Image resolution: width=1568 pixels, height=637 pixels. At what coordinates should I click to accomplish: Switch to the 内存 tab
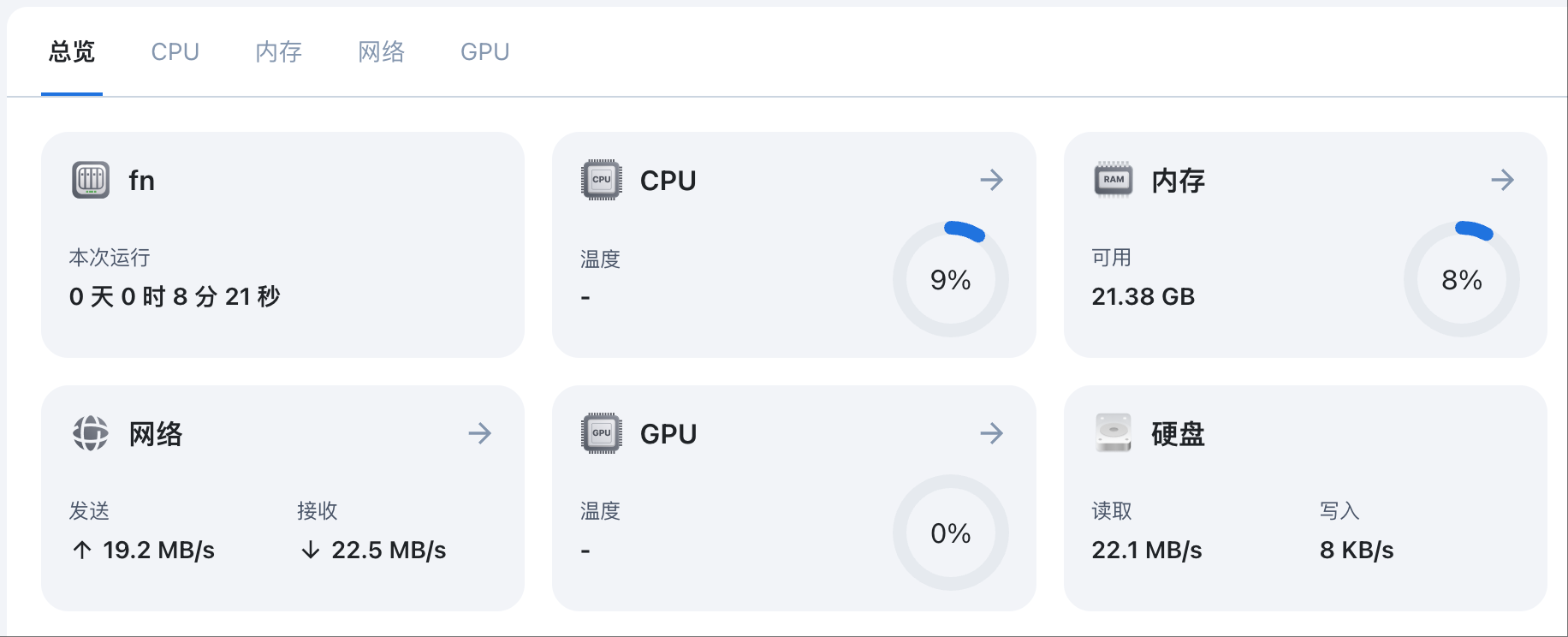tap(279, 52)
